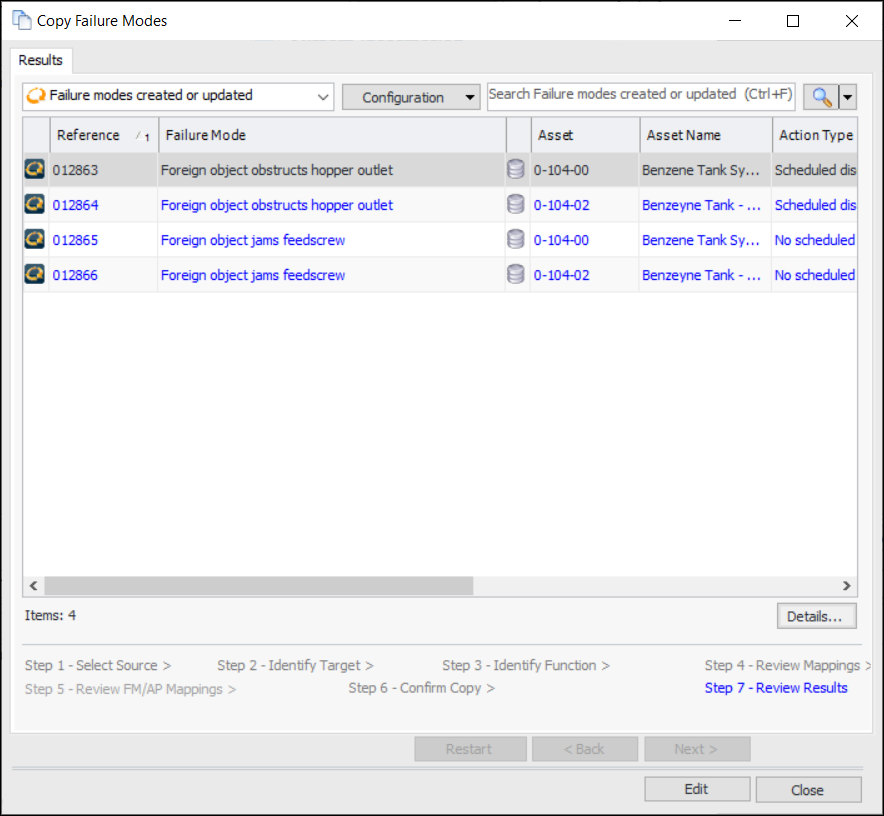Image resolution: width=884 pixels, height=816 pixels.
Task: Click failure mode icon for row 012866
Action: coord(35,275)
